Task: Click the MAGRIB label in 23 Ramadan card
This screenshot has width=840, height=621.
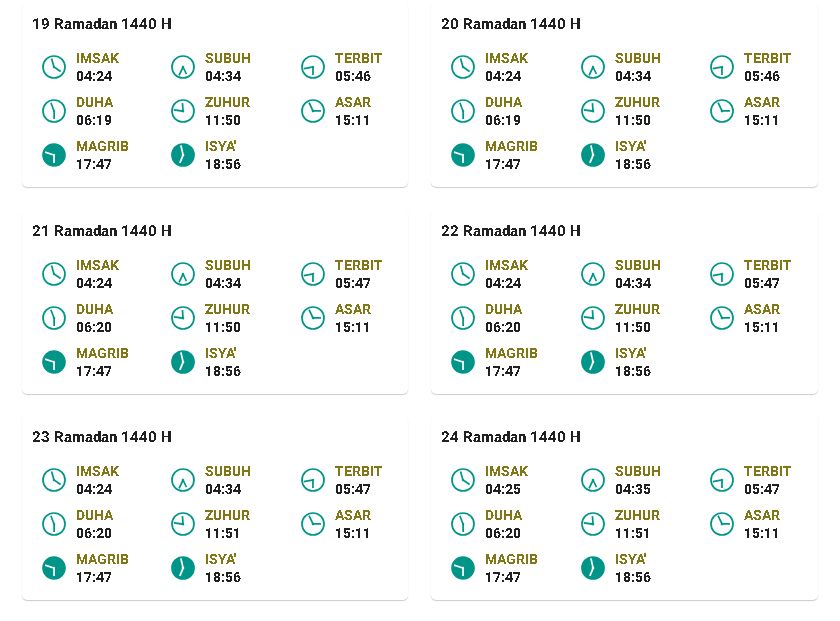Action: pyautogui.click(x=102, y=559)
